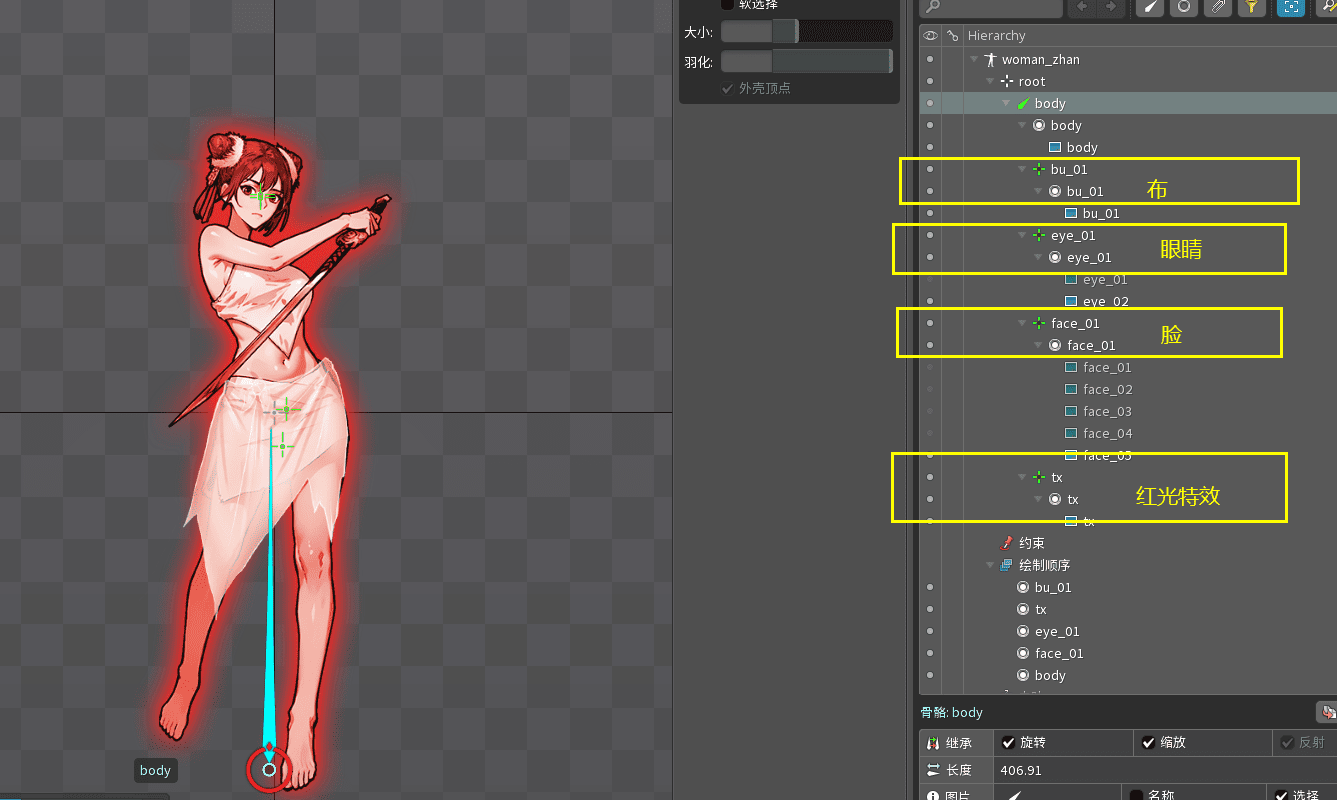1337x800 pixels.
Task: Select the eye_02 attachment in the tree
Action: click(1105, 301)
